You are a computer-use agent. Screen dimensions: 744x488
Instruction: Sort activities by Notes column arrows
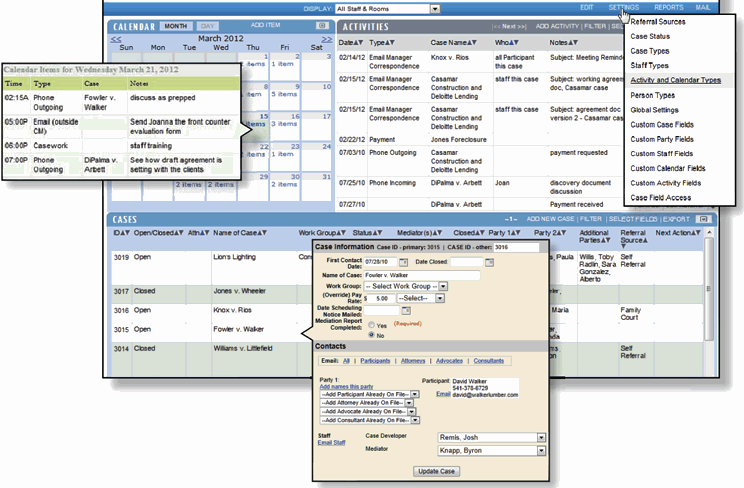coord(573,43)
